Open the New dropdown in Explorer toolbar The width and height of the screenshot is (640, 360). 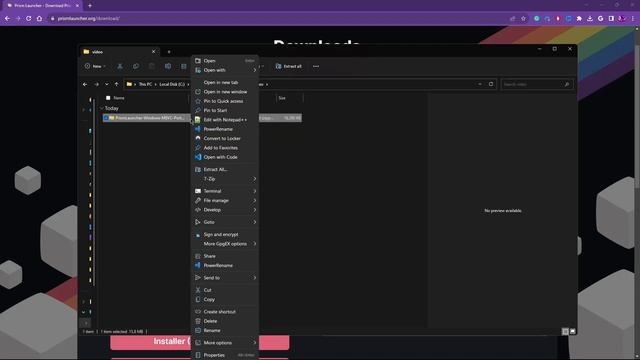[95, 66]
